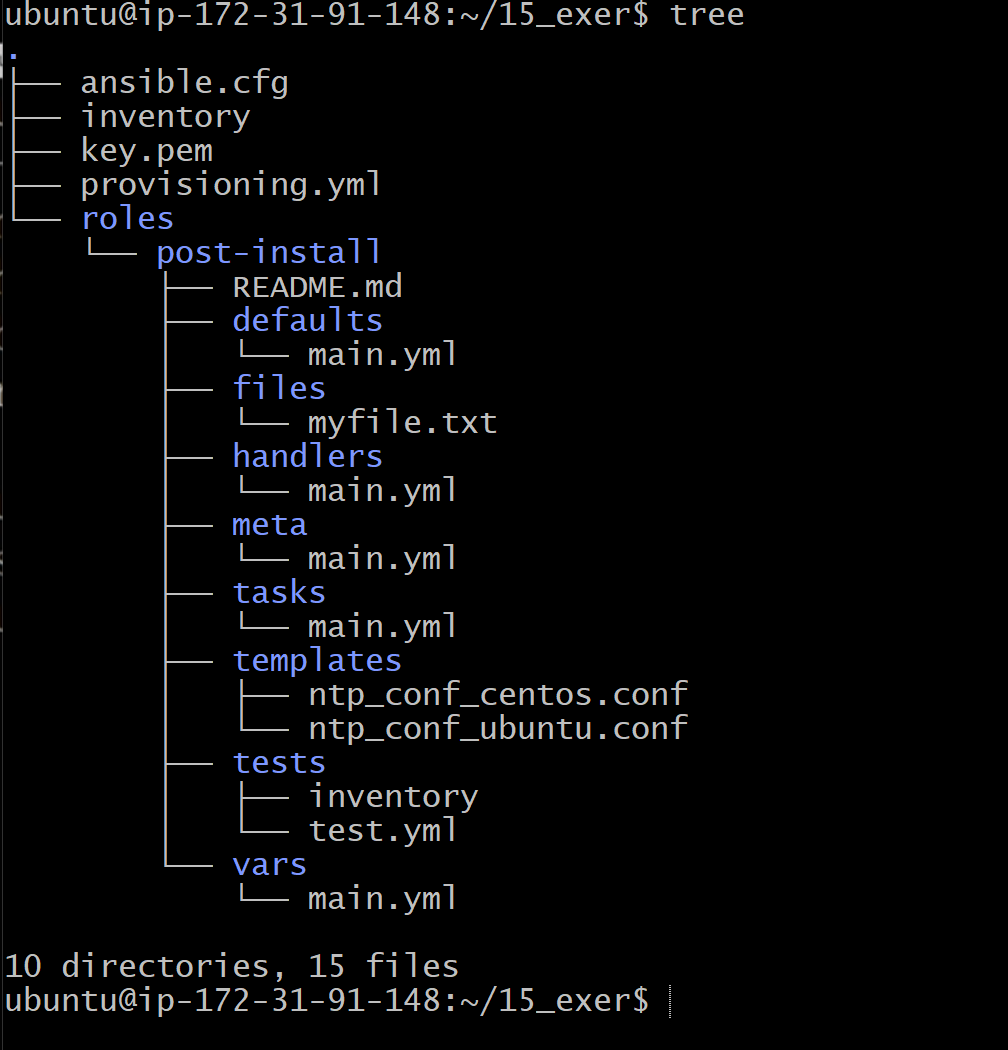The width and height of the screenshot is (1008, 1050).
Task: Click the 'tree' command in the first prompt
Action: click(707, 15)
